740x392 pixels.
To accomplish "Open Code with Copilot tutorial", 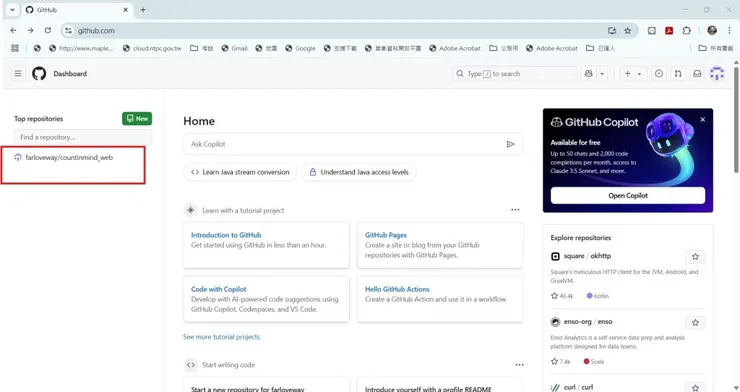I will pyautogui.click(x=219, y=289).
